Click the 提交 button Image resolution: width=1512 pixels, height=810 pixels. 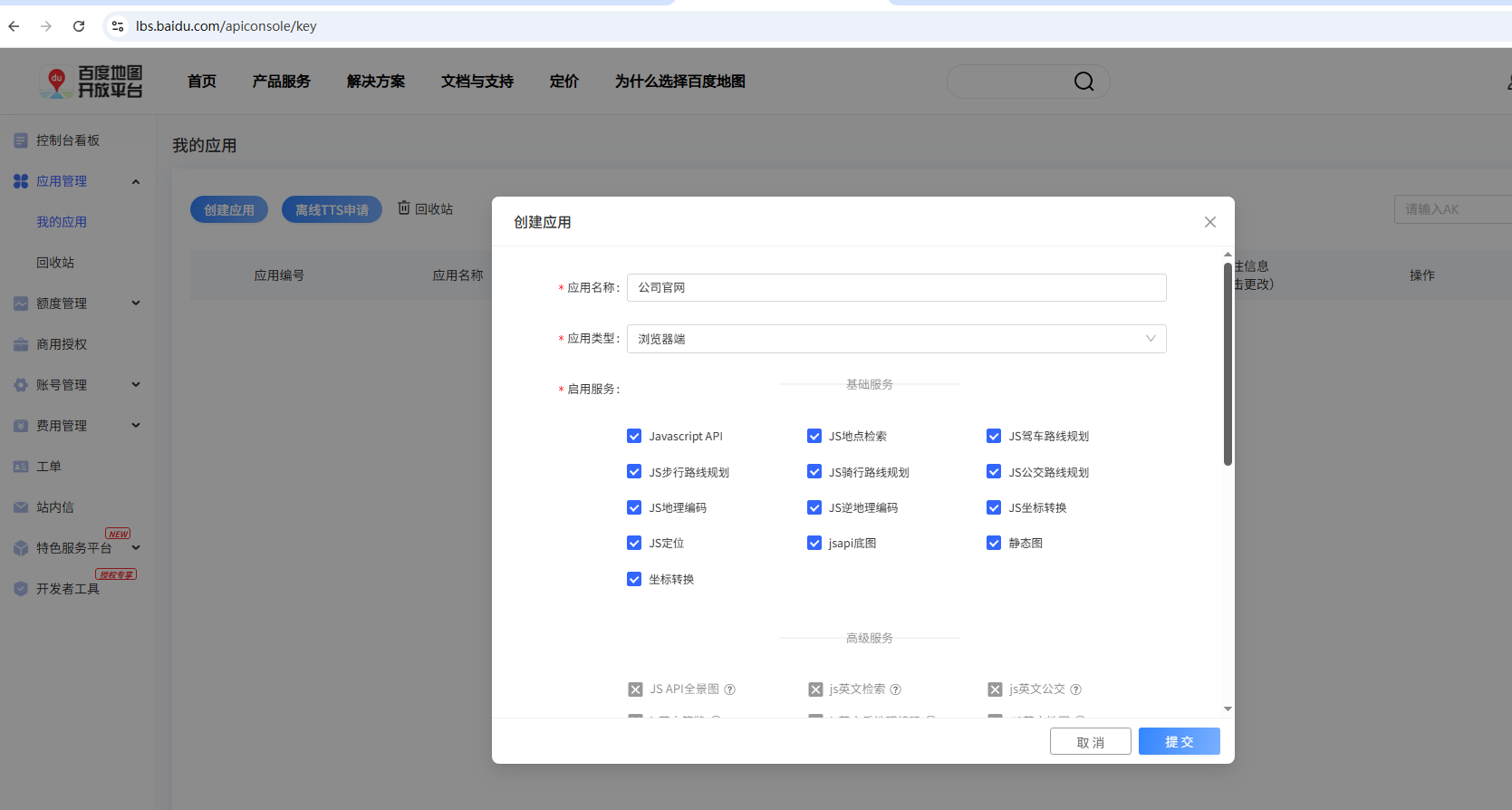click(1179, 741)
